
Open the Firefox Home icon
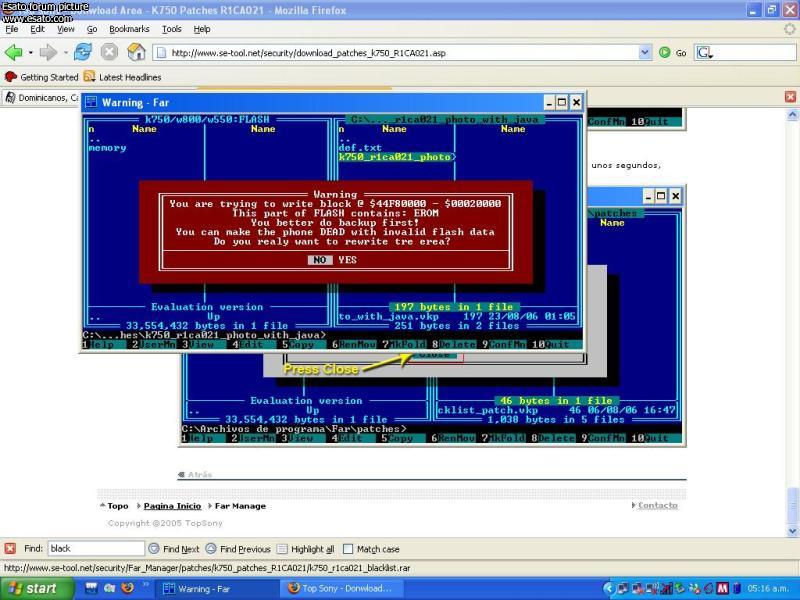pos(136,52)
